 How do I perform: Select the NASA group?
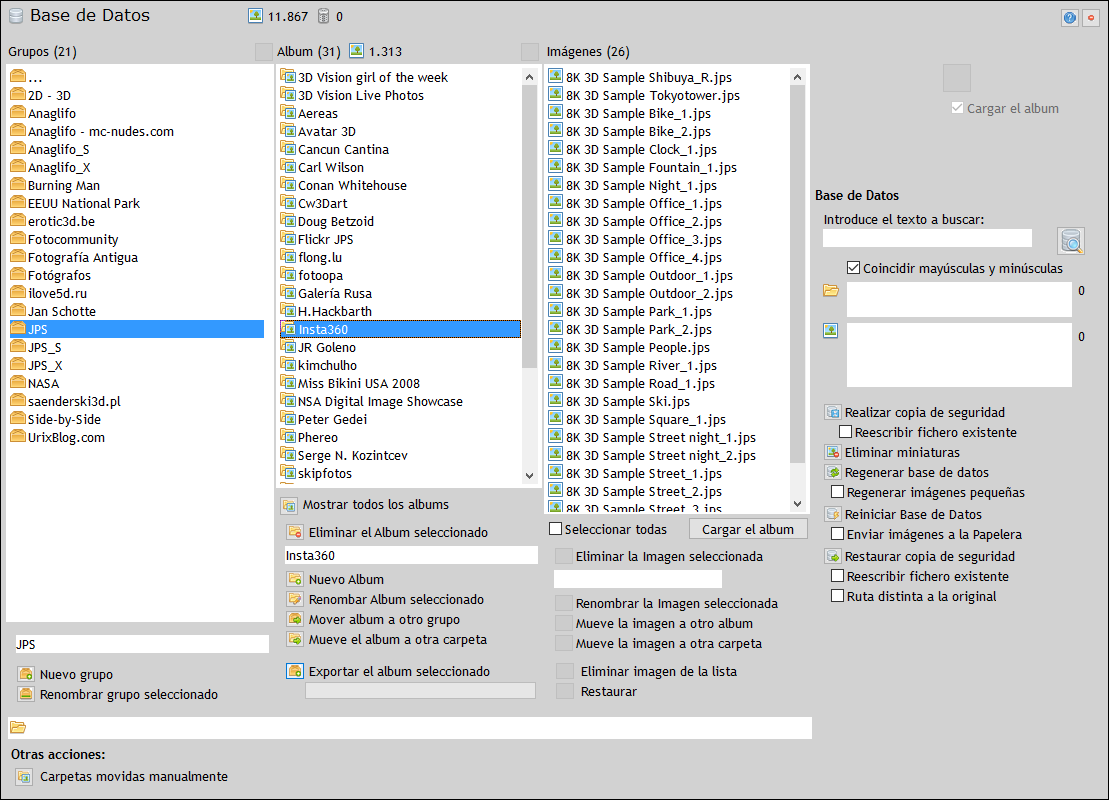point(43,383)
